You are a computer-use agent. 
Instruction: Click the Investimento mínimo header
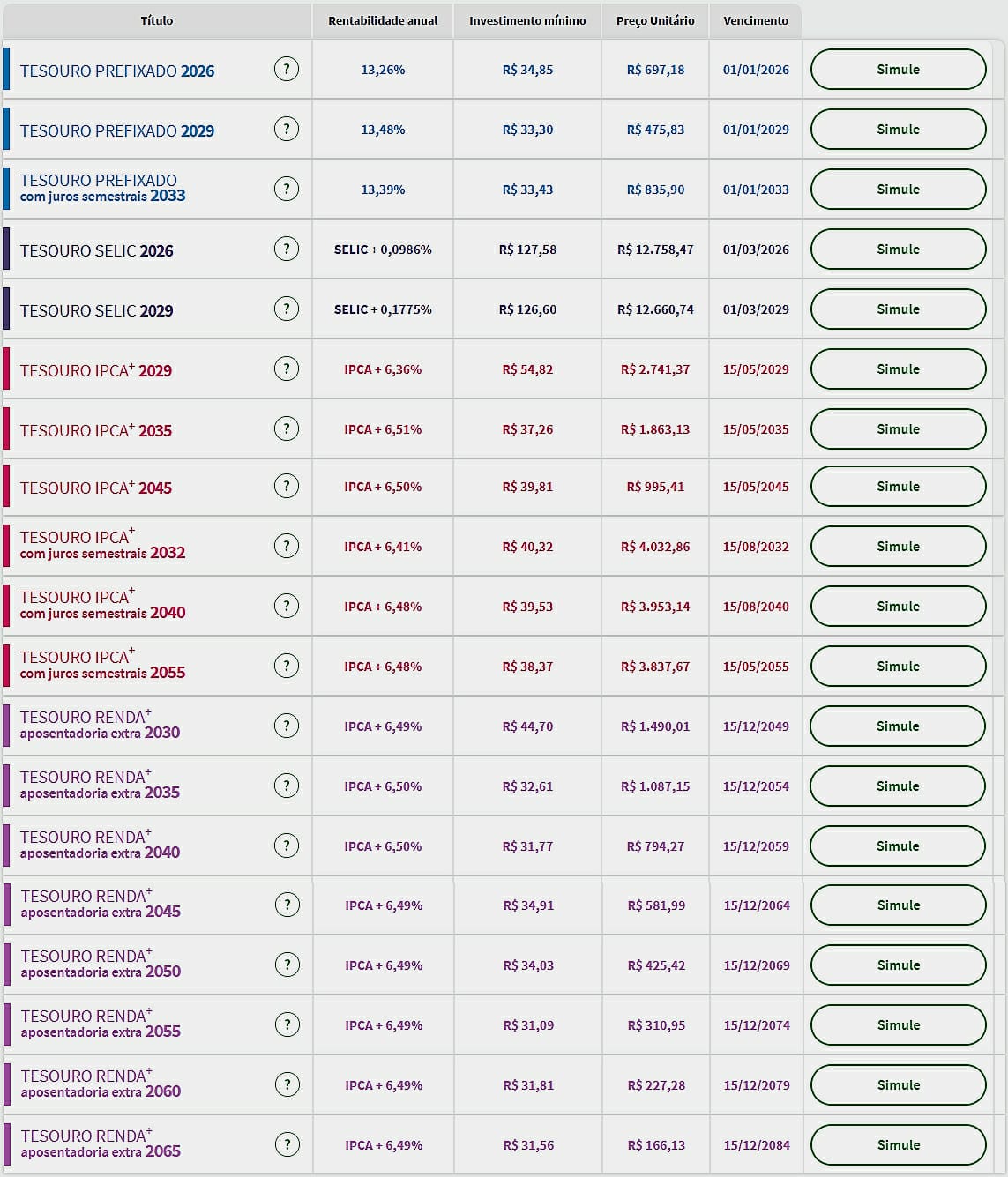click(526, 19)
